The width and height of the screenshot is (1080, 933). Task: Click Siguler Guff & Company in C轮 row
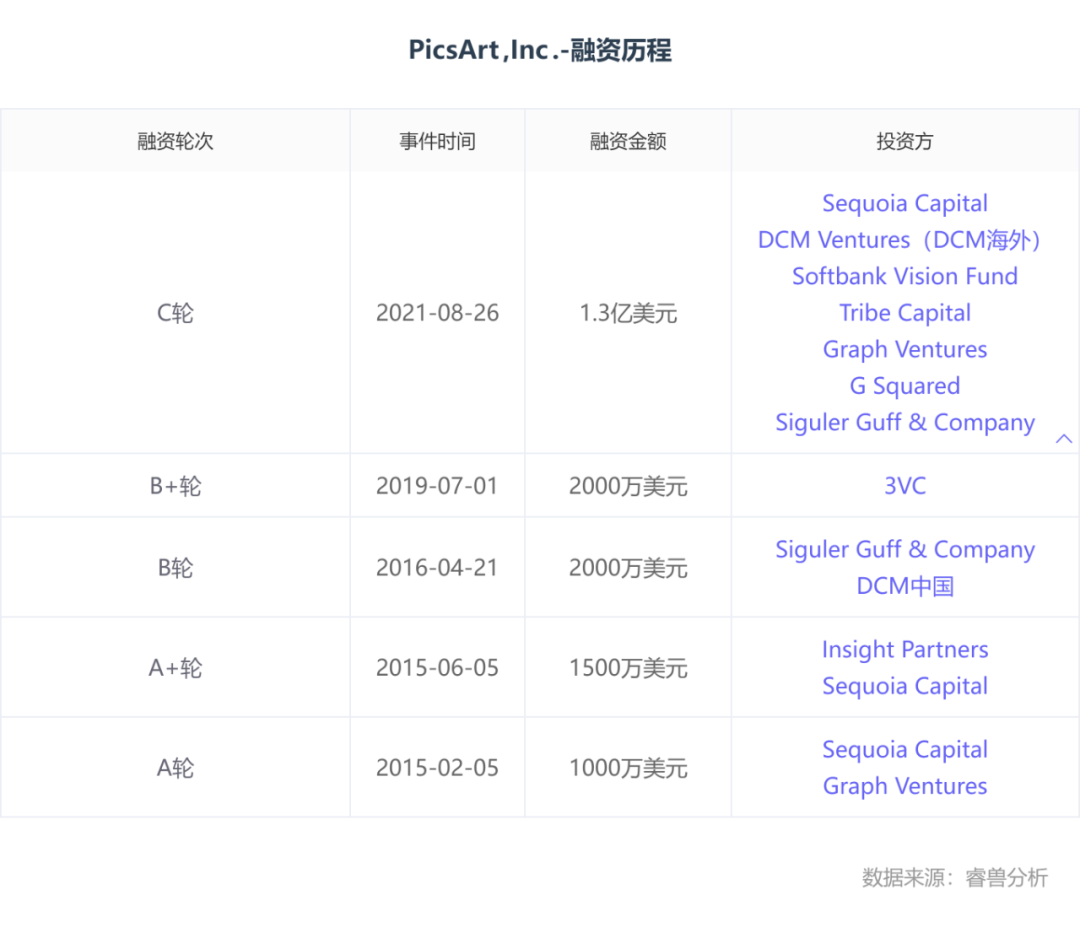[x=905, y=423]
